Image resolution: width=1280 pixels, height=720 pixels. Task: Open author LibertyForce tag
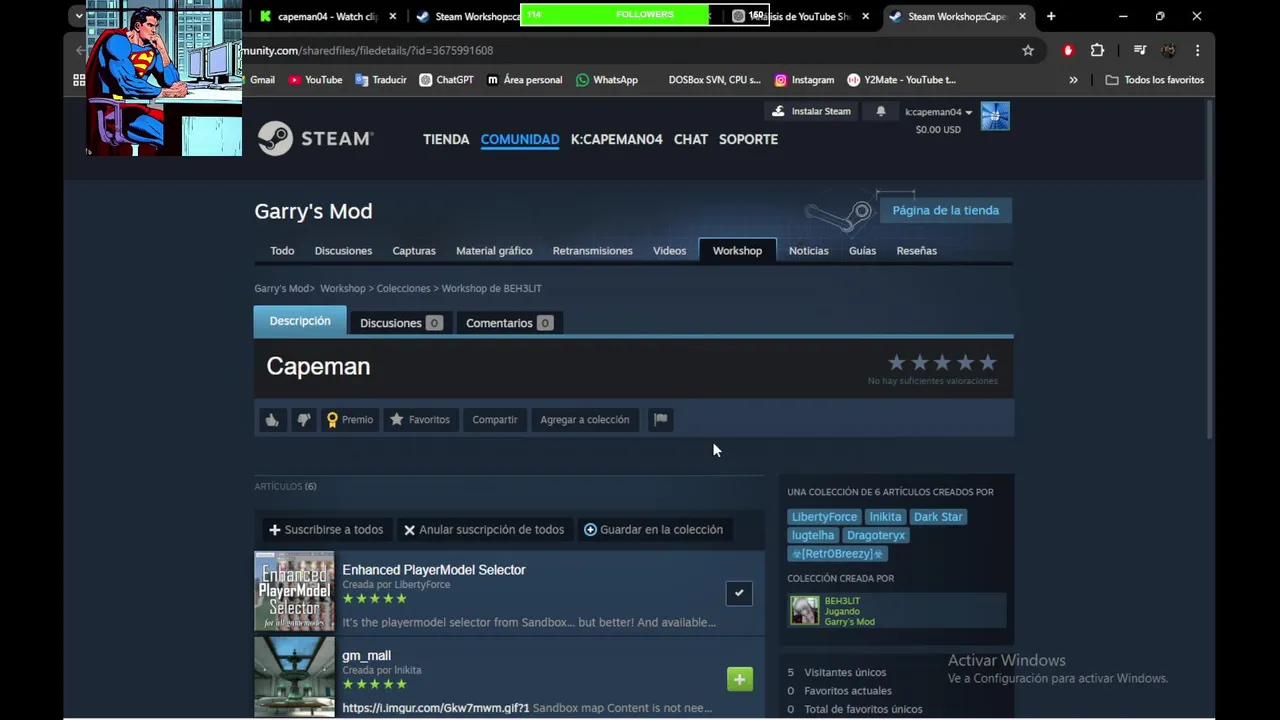pyautogui.click(x=824, y=517)
